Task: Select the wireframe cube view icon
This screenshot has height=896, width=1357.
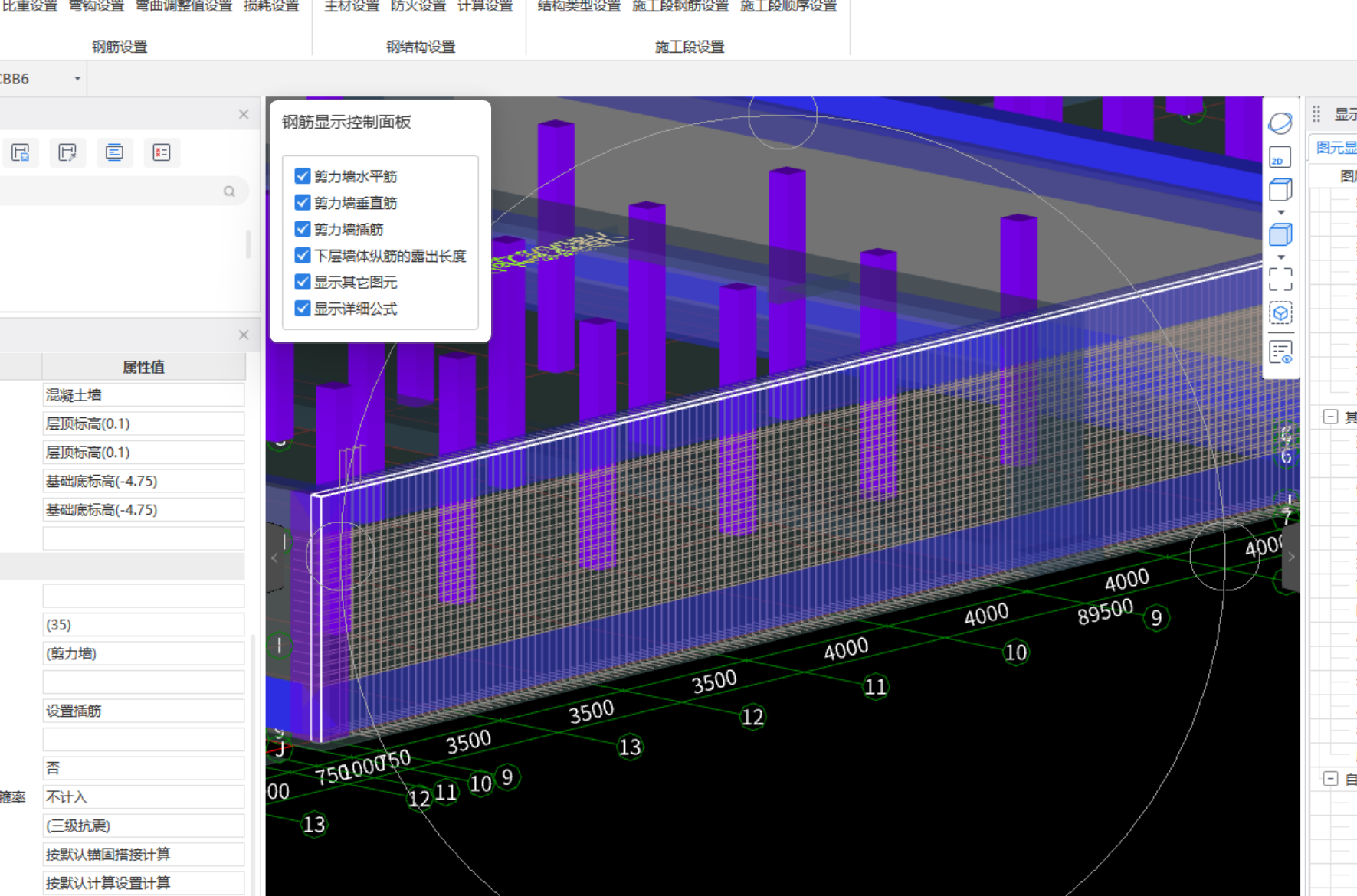Action: (x=1280, y=189)
